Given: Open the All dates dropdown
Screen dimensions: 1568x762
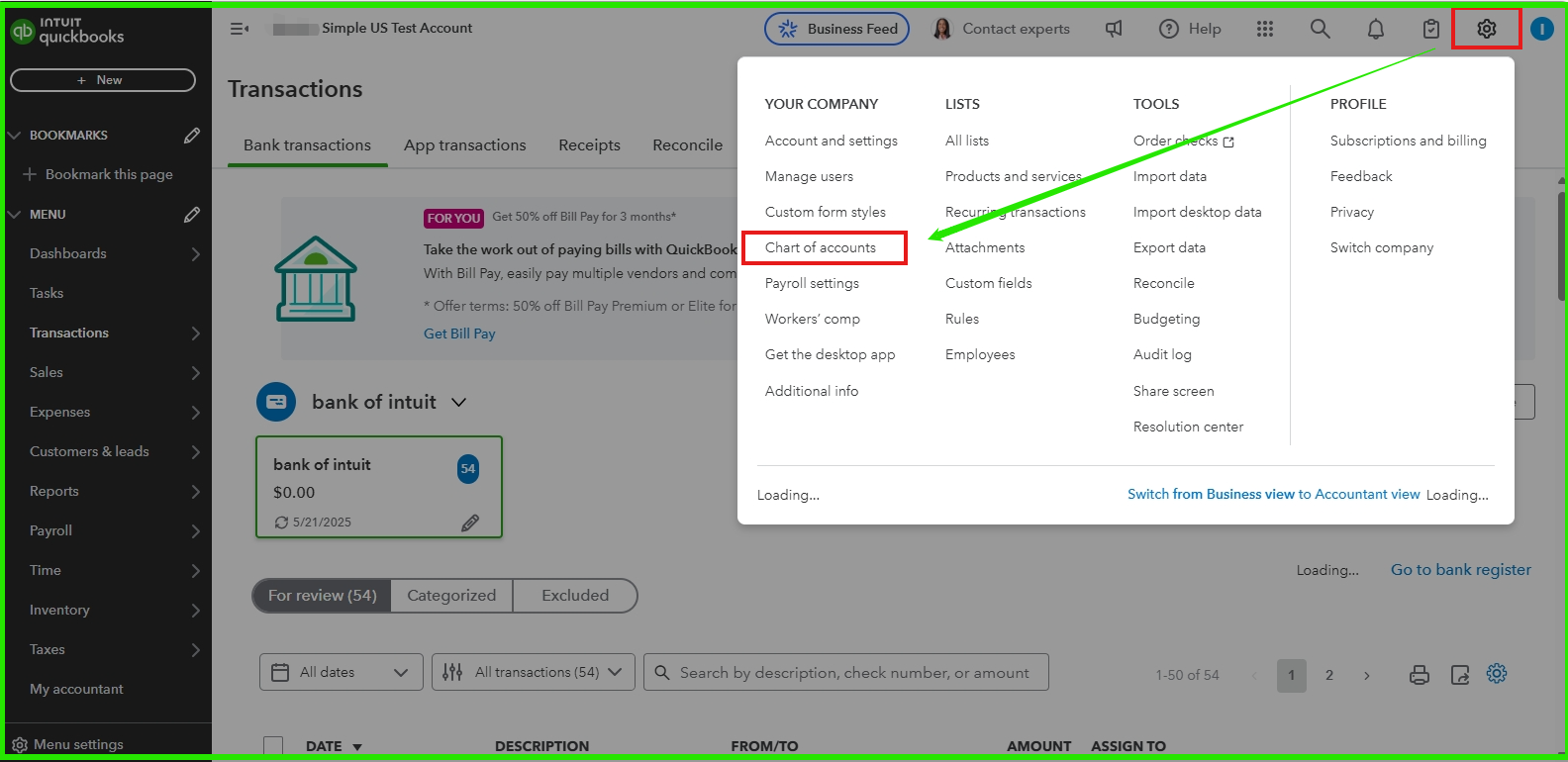Looking at the screenshot, I should [342, 672].
